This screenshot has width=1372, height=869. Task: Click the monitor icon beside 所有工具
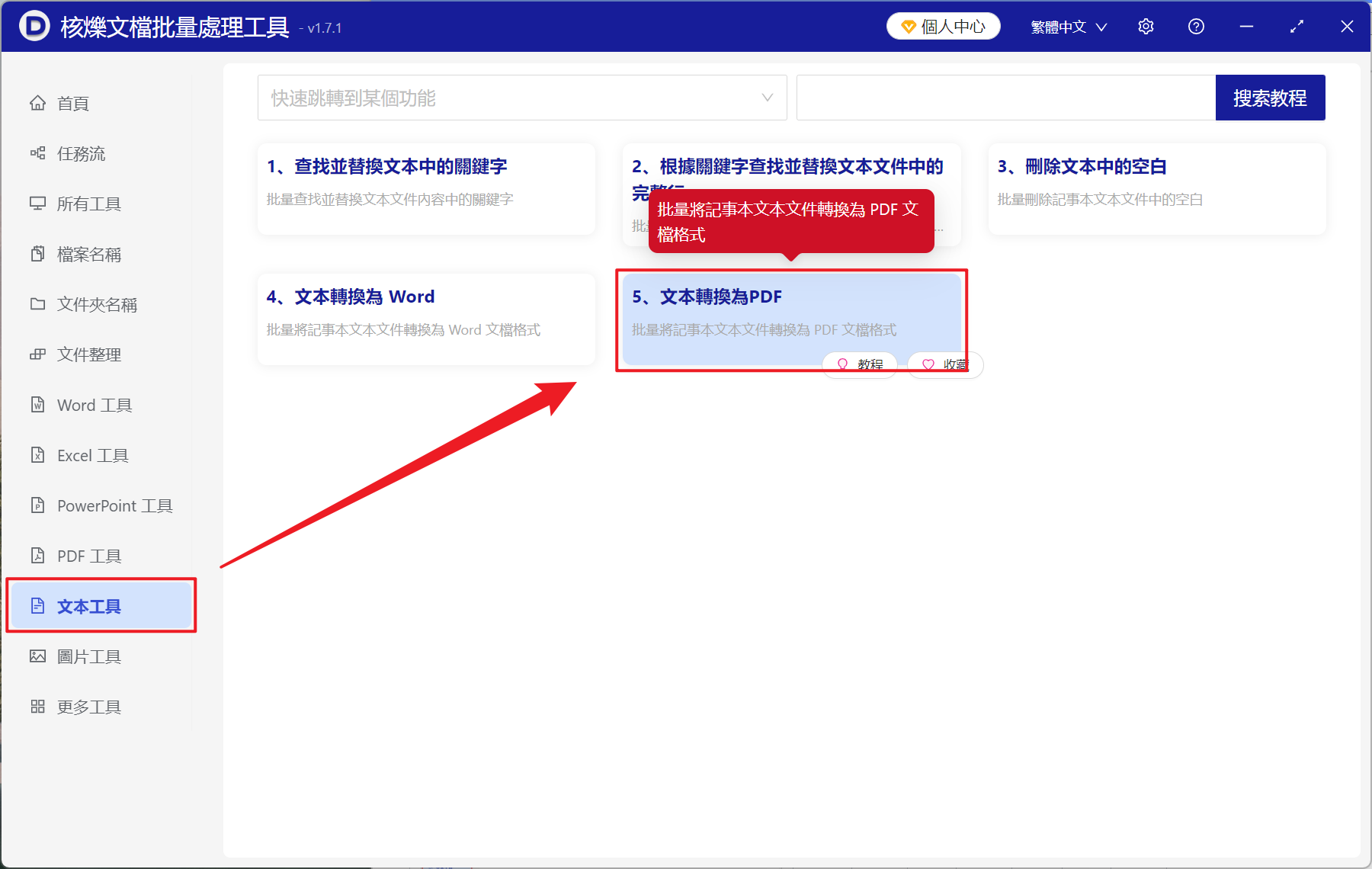(37, 204)
